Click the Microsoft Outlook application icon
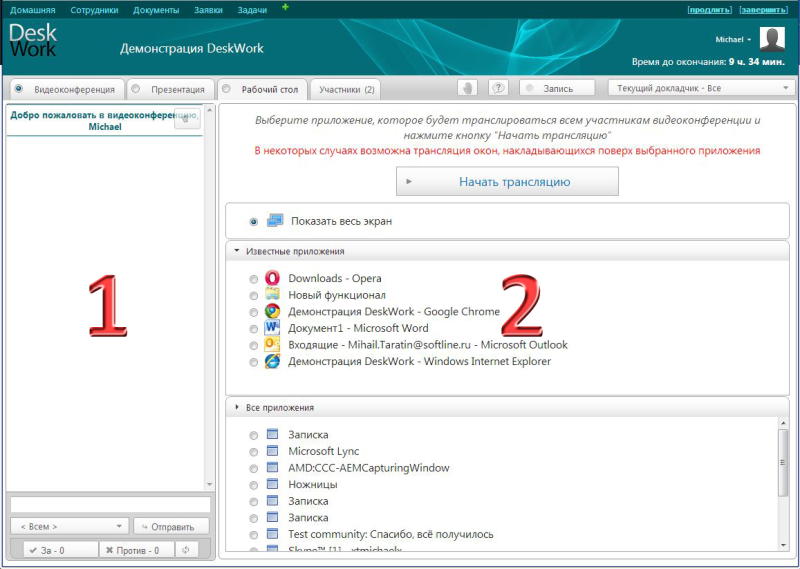 272,344
